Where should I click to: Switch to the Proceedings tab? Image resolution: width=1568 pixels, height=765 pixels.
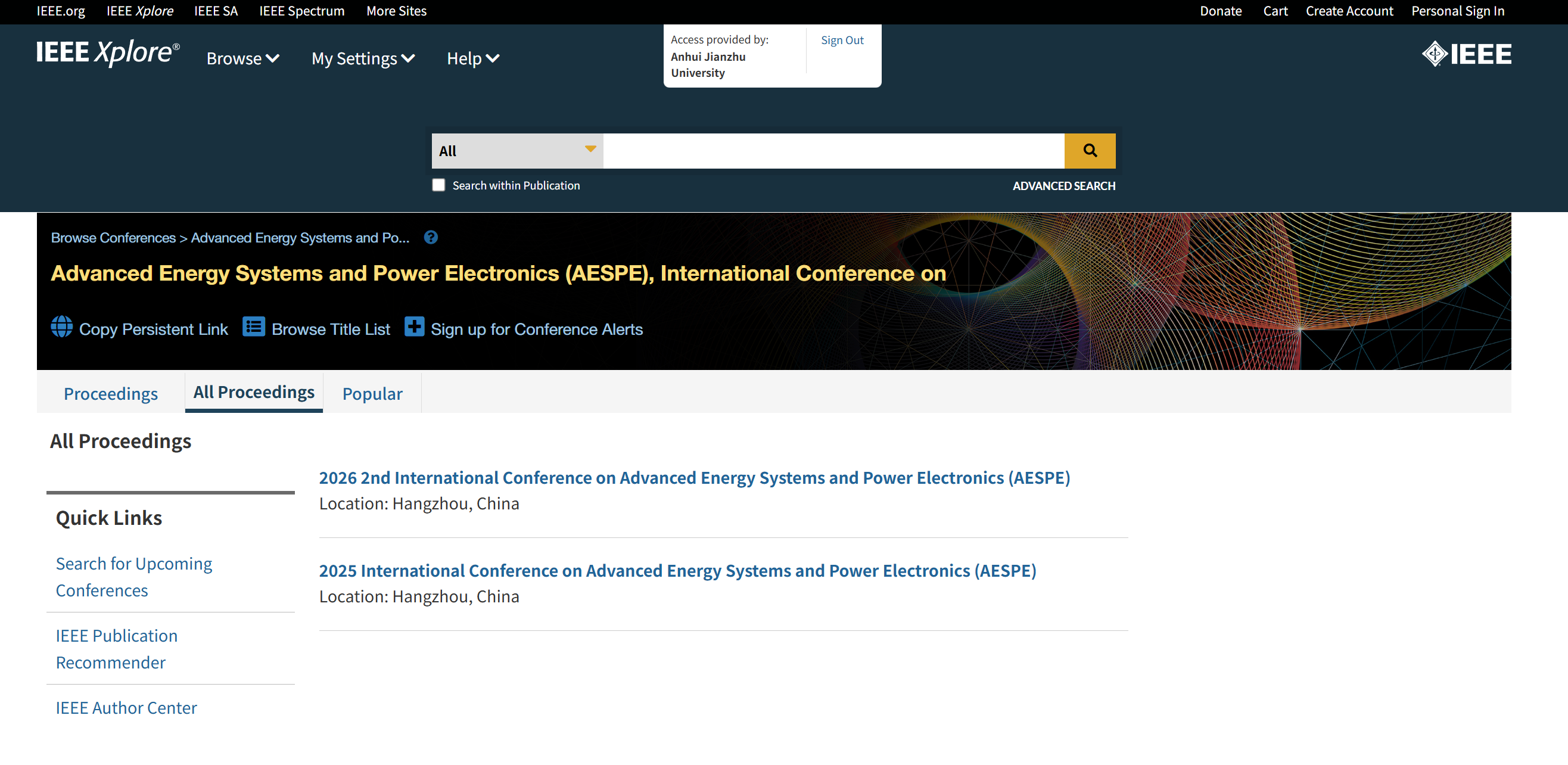(x=111, y=393)
